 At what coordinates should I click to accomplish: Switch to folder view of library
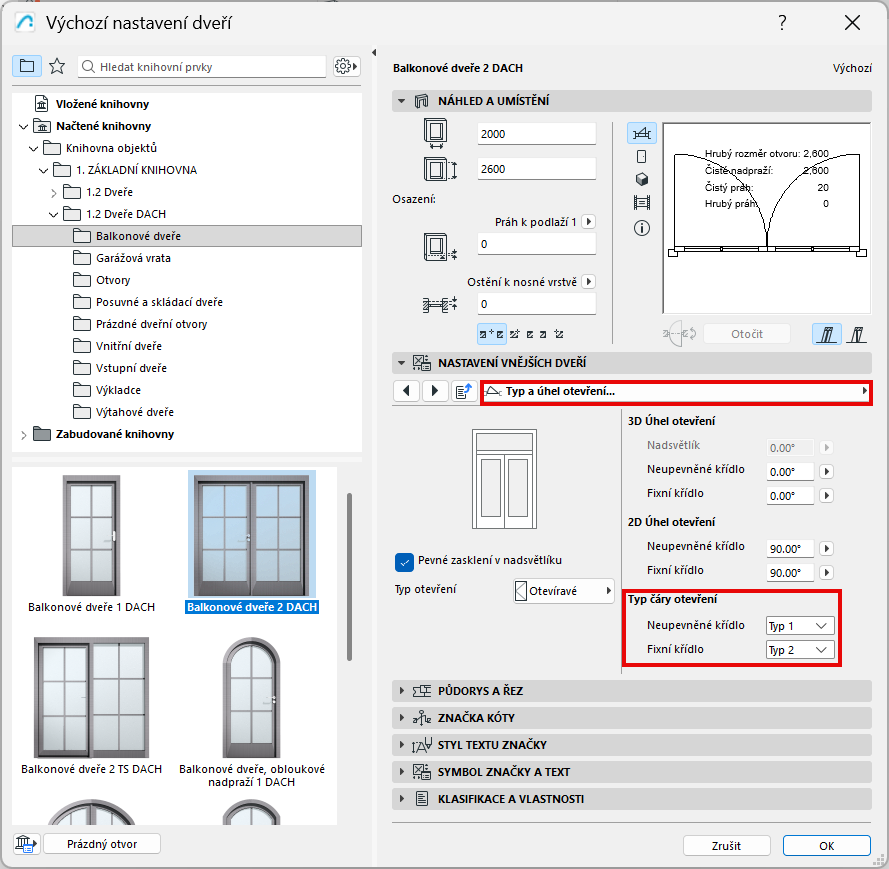[27, 66]
